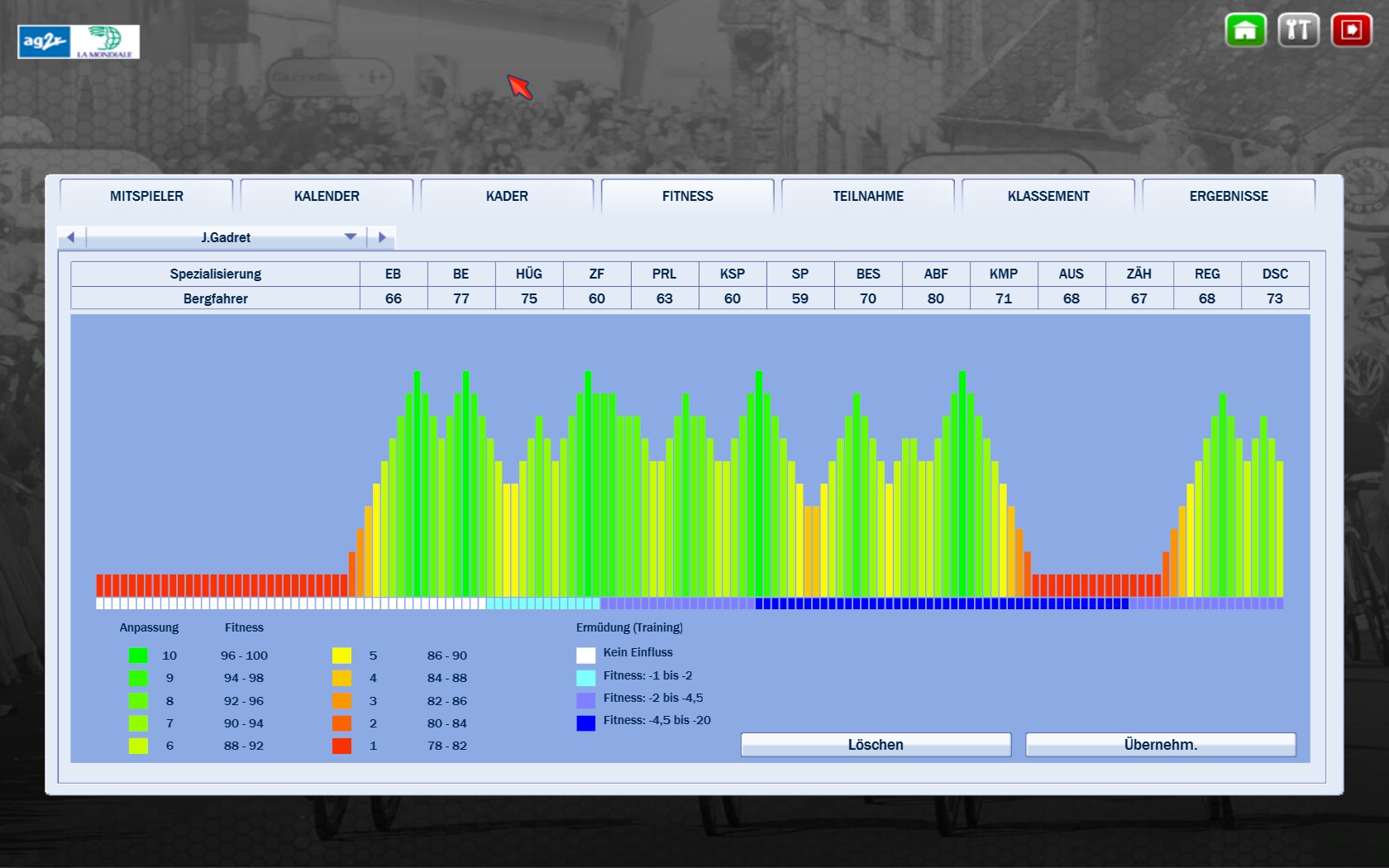
Task: Open the ERGEBNISSE tab
Action: pos(1229,196)
